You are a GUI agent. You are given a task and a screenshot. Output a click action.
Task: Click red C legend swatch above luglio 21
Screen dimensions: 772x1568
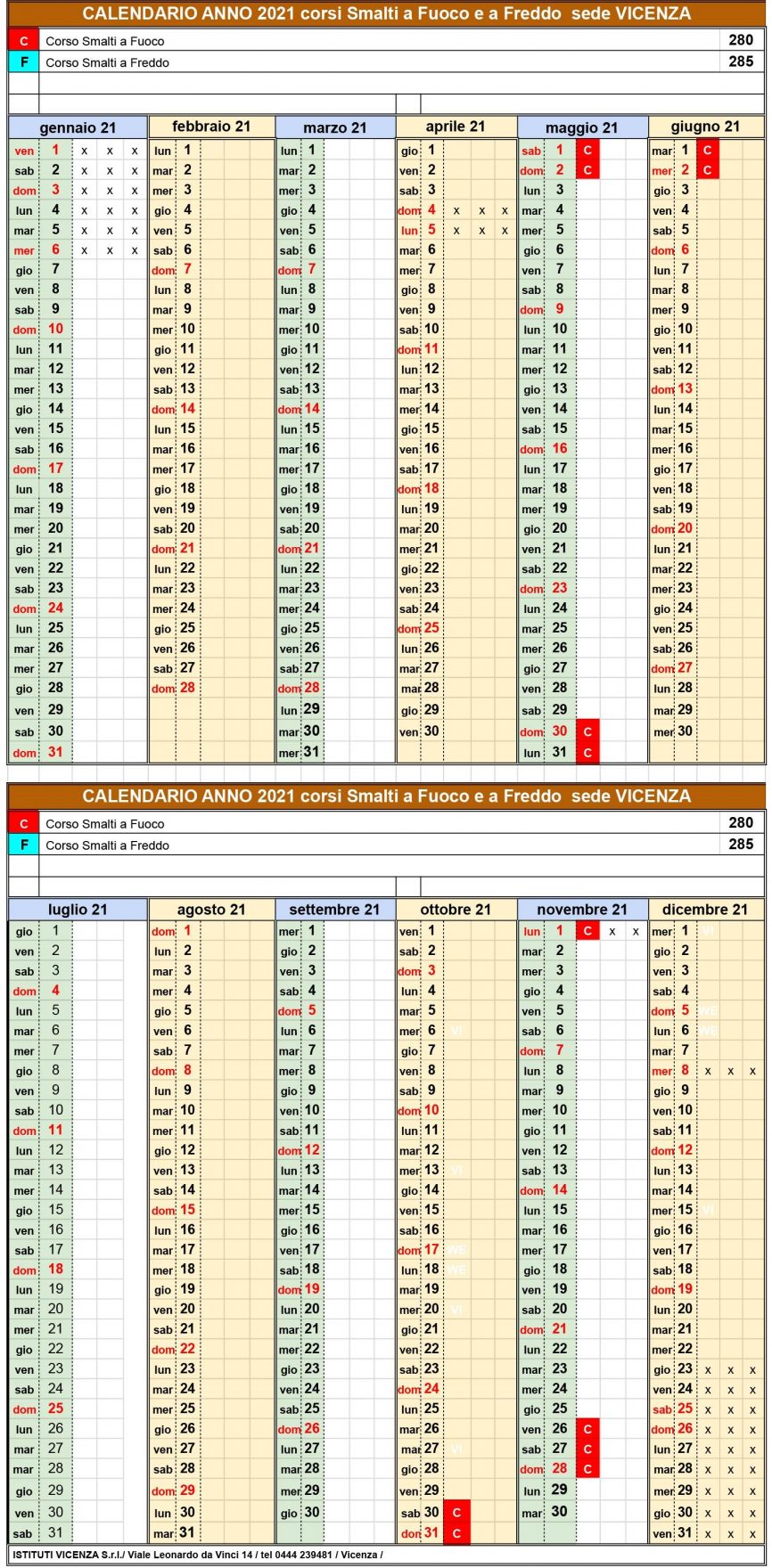(23, 823)
